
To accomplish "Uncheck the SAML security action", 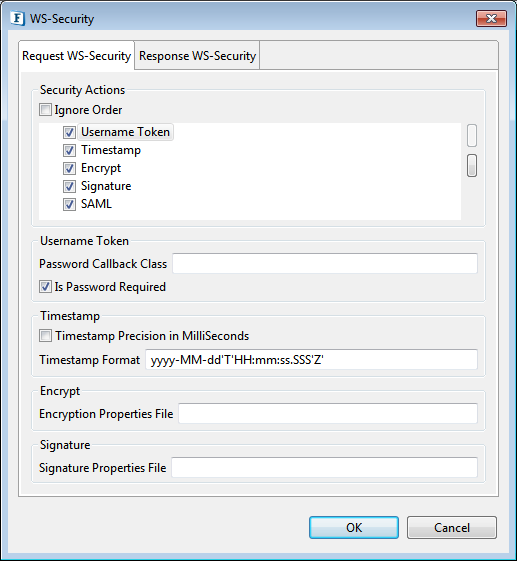I will pos(69,204).
